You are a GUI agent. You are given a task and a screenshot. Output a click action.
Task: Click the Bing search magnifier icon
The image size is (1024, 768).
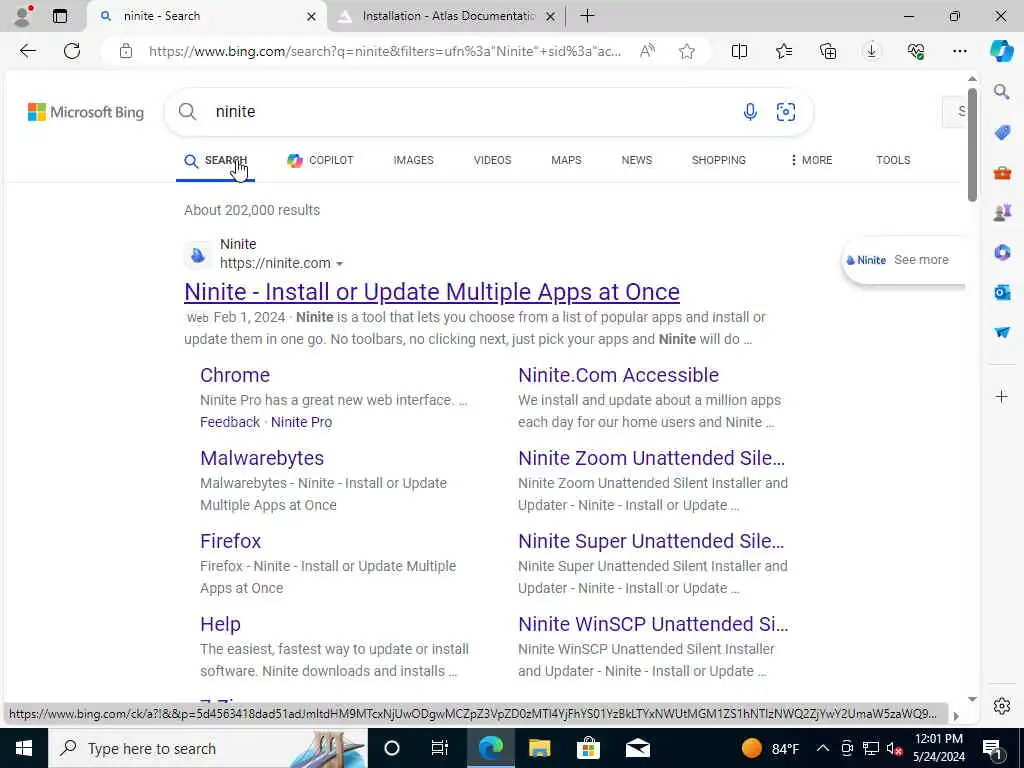click(187, 112)
